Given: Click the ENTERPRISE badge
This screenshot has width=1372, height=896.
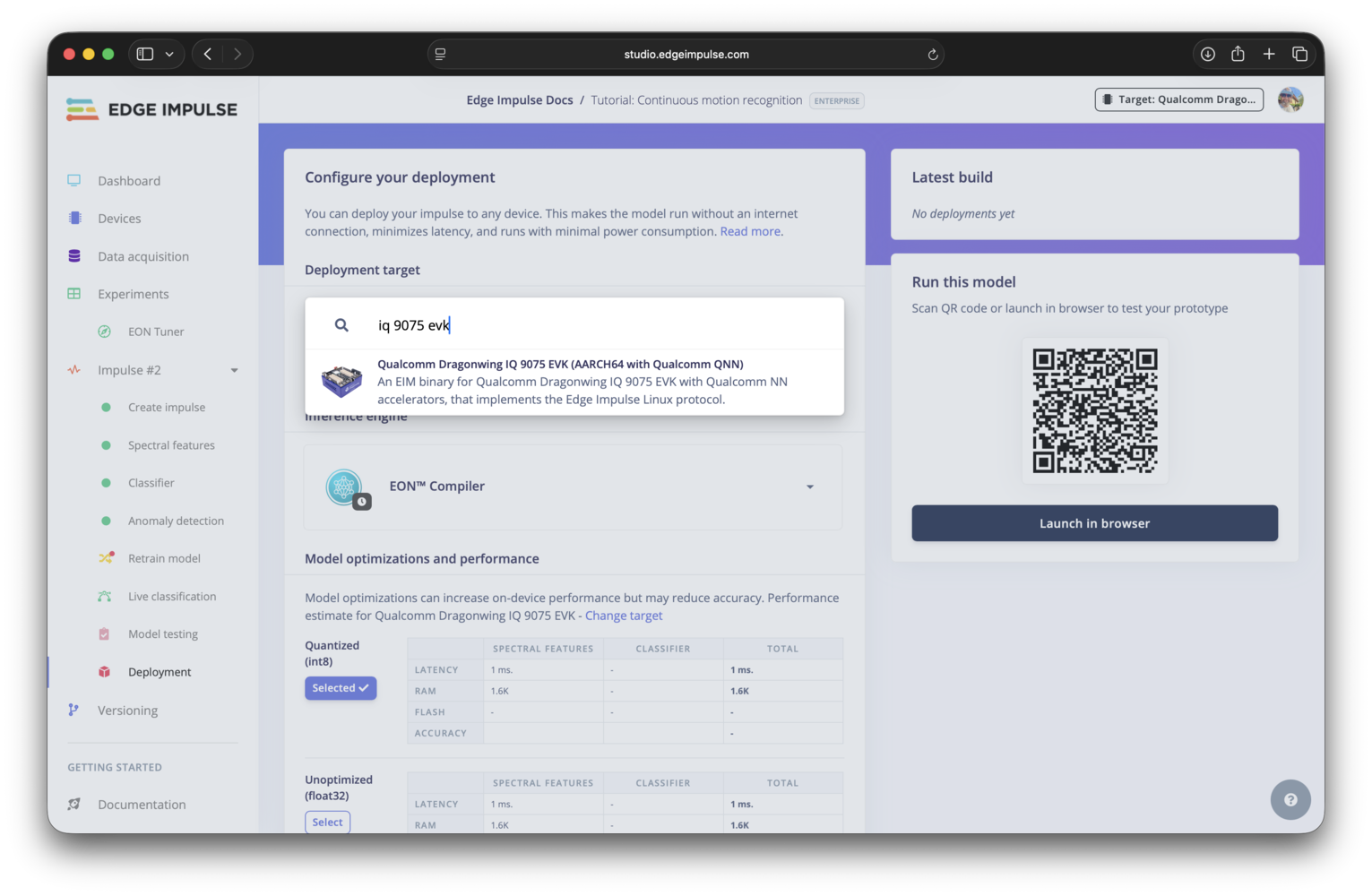Looking at the screenshot, I should (837, 100).
